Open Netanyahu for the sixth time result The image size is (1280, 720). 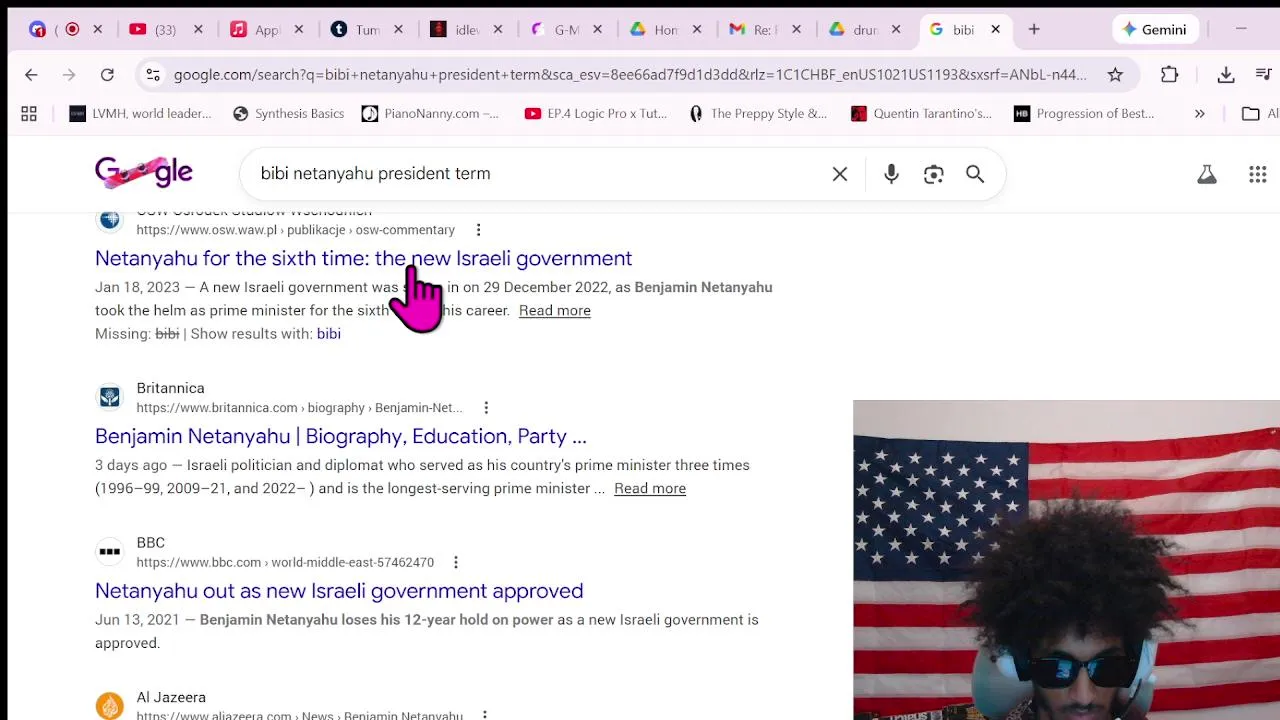[363, 259]
